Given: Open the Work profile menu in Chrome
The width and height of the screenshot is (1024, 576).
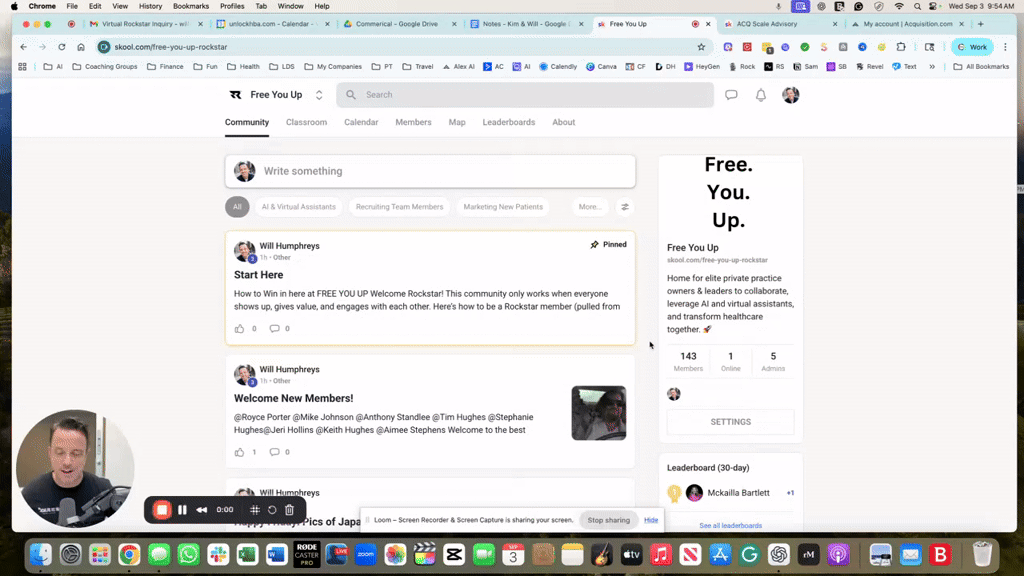Looking at the screenshot, I should point(972,47).
